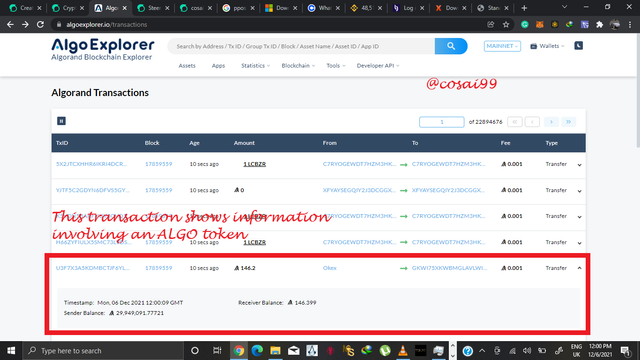The width and height of the screenshot is (640, 360).
Task: Open the uTorrent taskbar icon
Action: (385, 351)
